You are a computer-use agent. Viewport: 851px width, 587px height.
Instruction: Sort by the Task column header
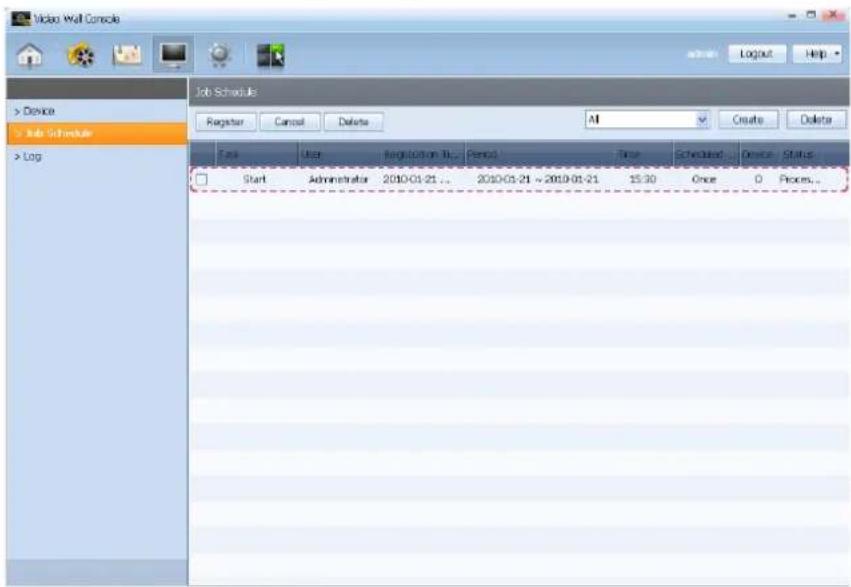[x=257, y=154]
